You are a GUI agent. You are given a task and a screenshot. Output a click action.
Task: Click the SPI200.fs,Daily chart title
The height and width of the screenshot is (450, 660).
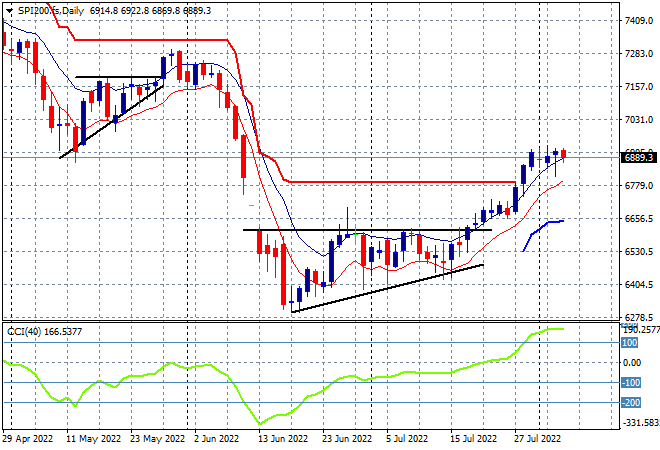pos(51,11)
